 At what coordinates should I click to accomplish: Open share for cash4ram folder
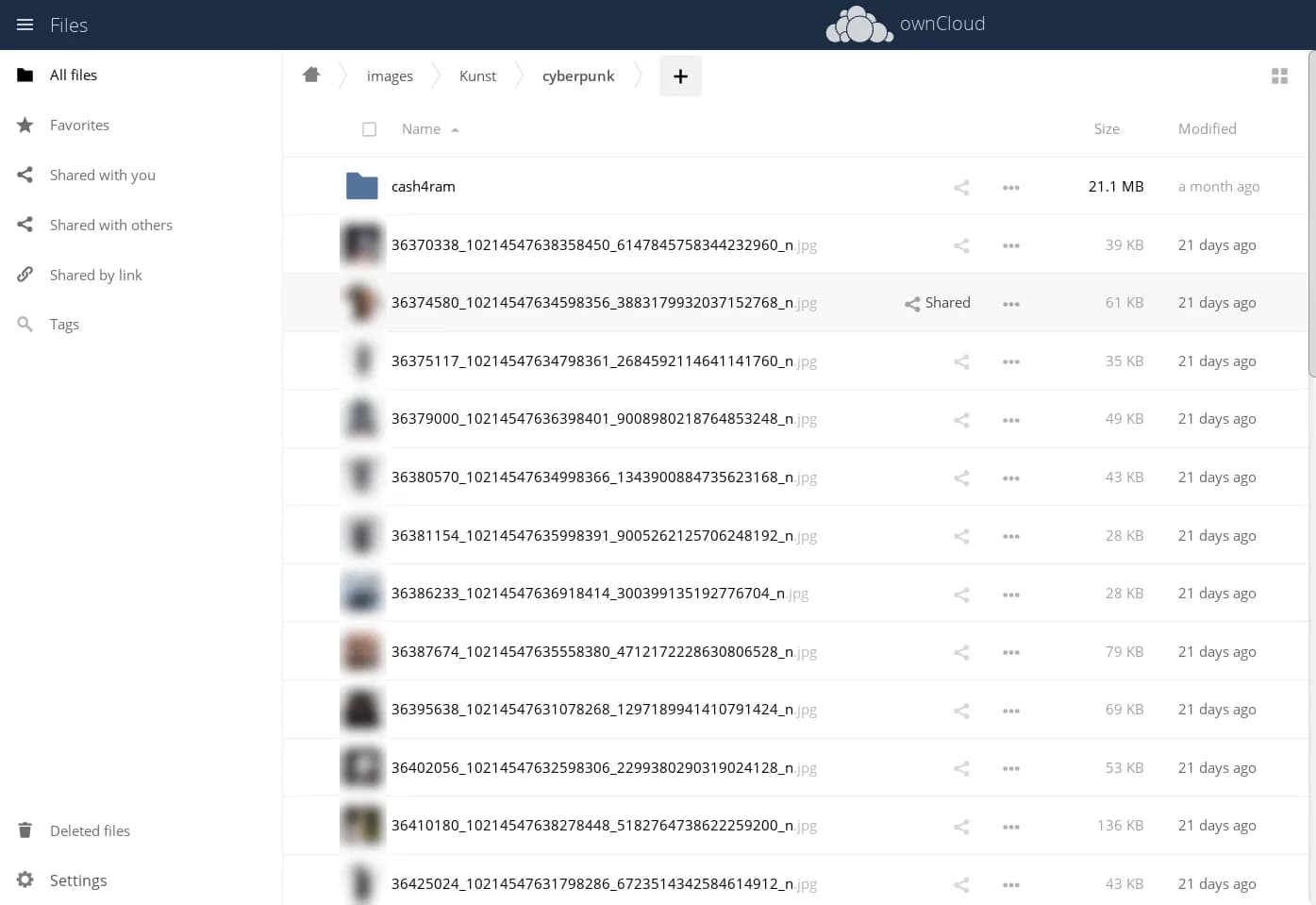coord(961,187)
